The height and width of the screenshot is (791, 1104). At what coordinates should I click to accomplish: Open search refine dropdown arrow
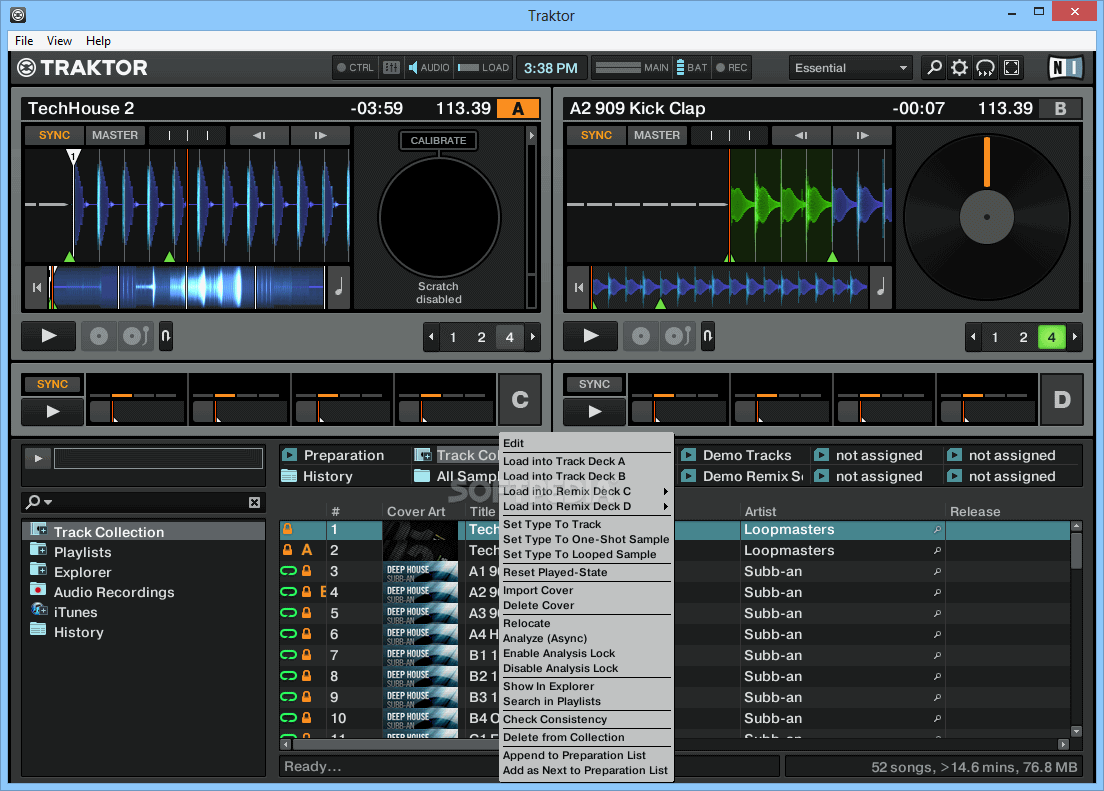(48, 502)
